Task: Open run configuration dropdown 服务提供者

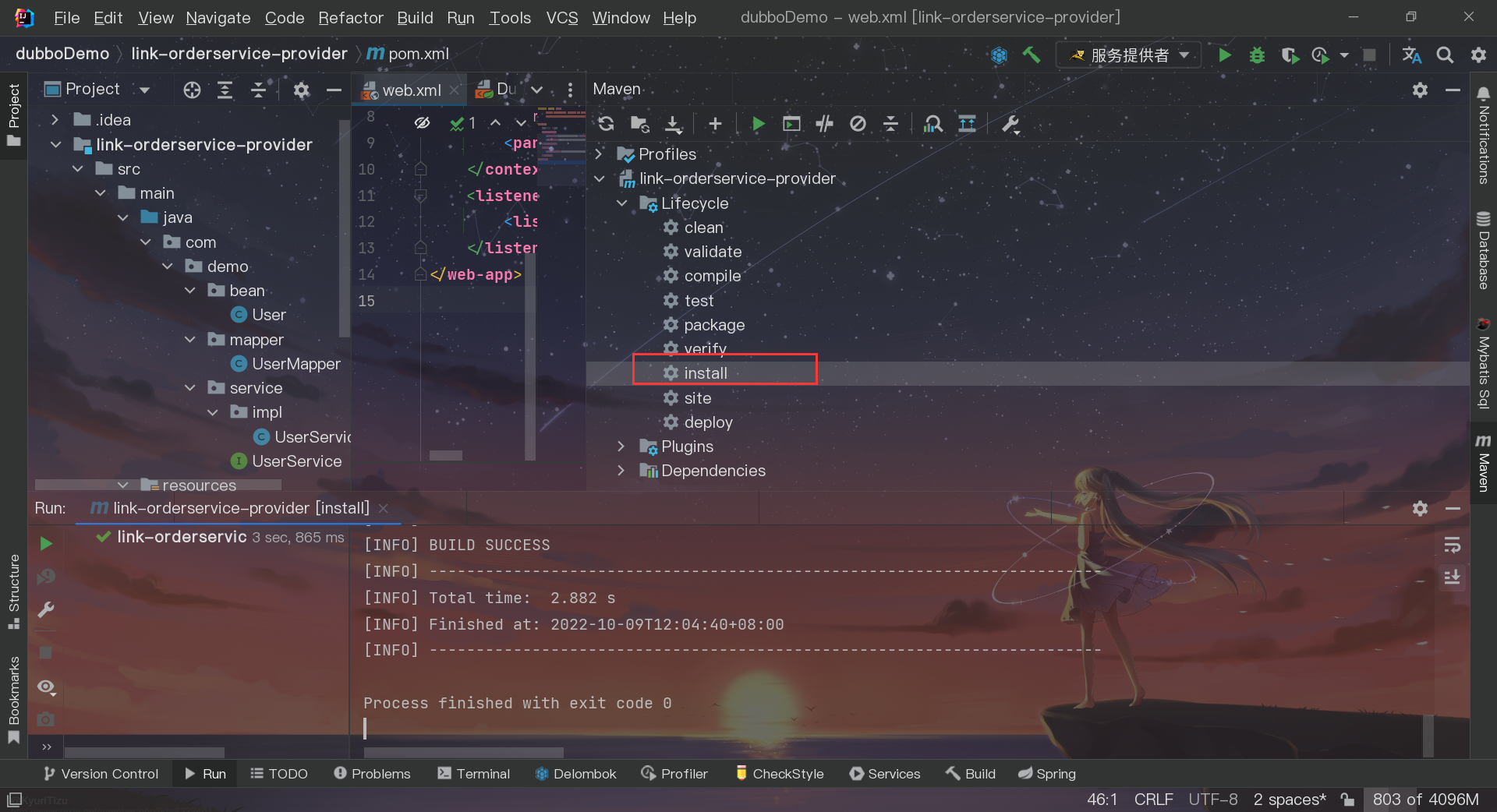Action: click(x=1128, y=55)
